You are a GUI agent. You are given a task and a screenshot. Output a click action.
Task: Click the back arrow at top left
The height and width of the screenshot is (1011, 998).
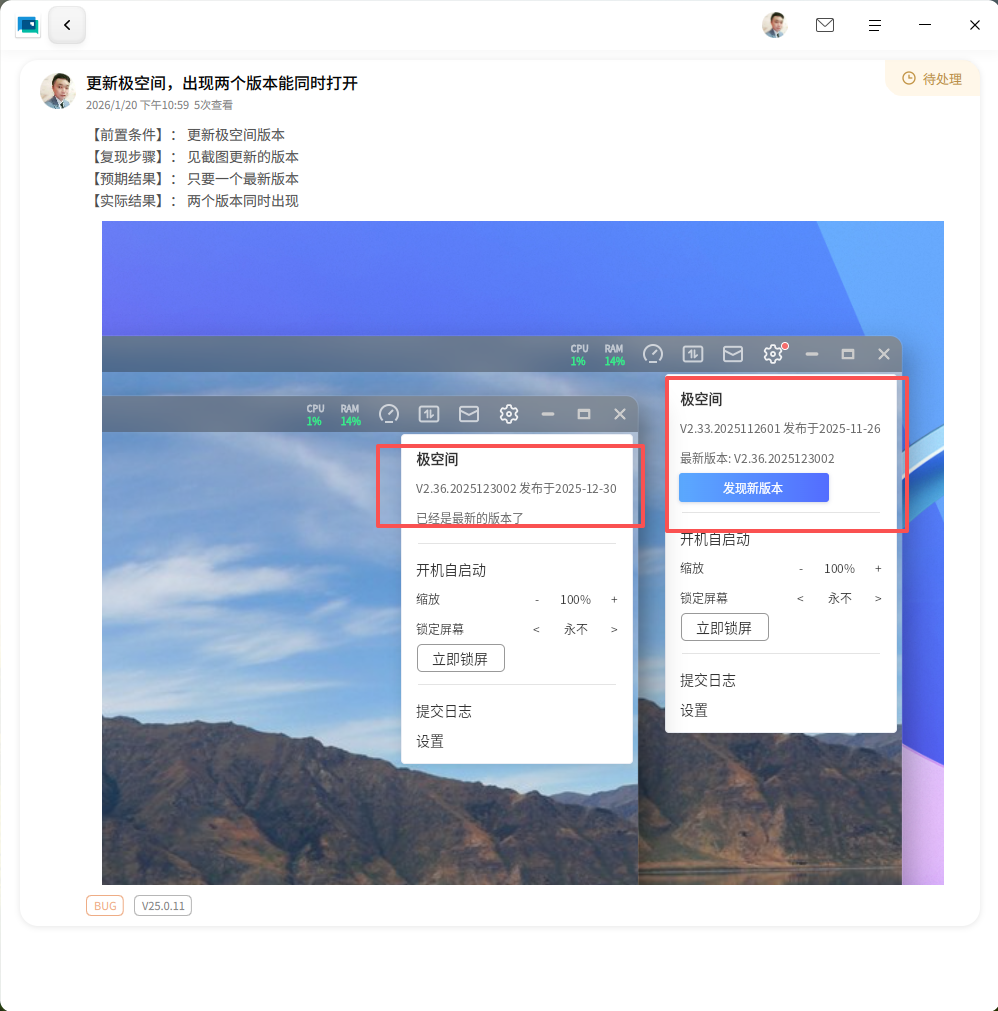[x=66, y=24]
